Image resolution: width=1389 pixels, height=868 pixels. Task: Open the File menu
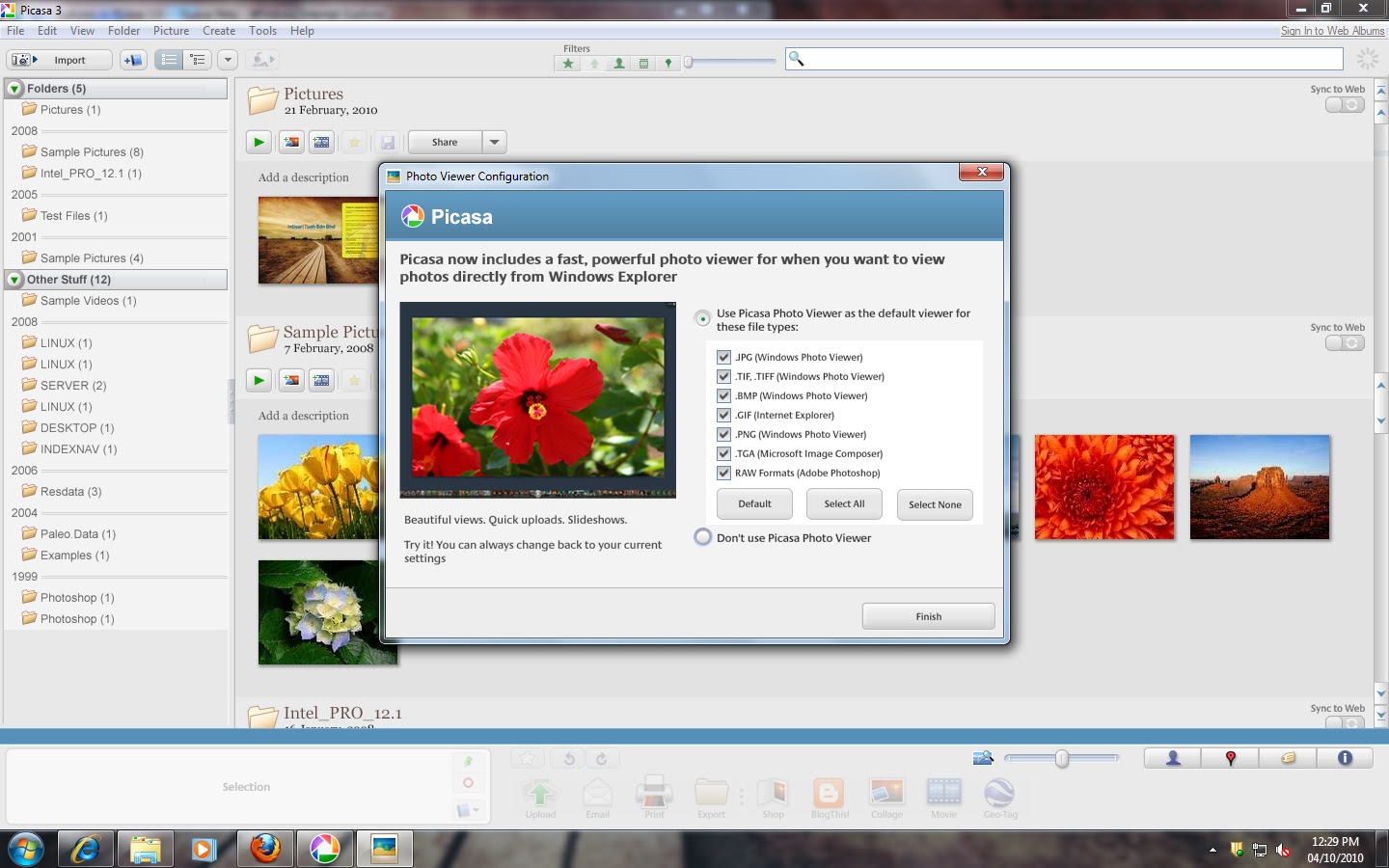point(15,31)
